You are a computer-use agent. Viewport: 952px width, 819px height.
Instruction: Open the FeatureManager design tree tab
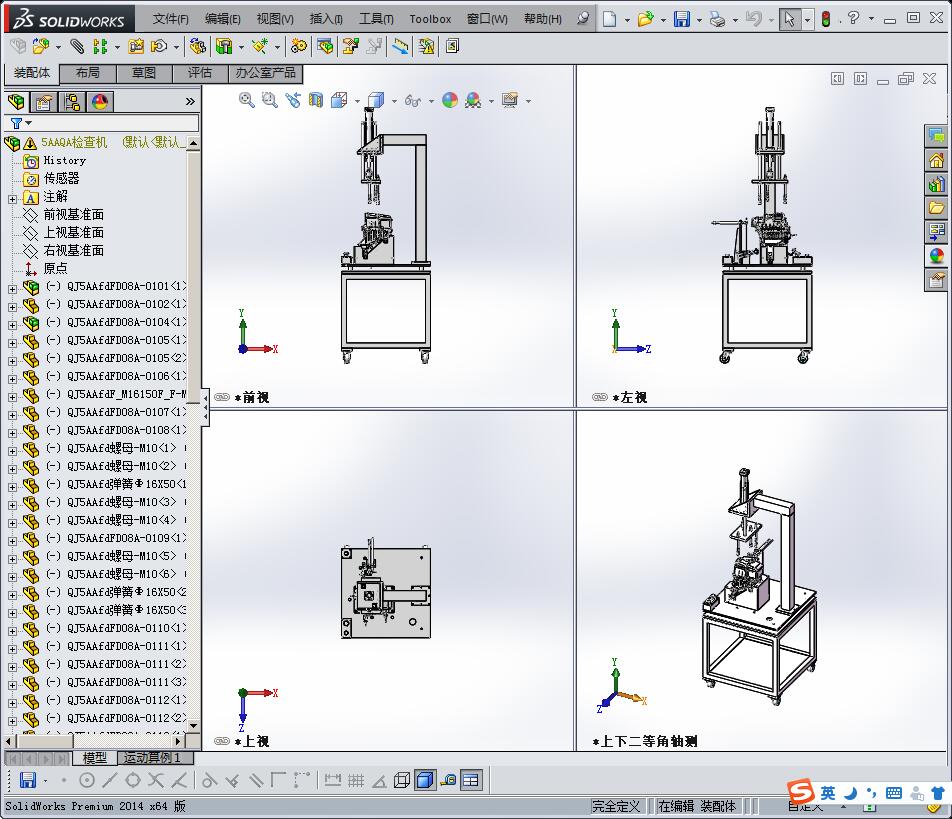pos(16,101)
